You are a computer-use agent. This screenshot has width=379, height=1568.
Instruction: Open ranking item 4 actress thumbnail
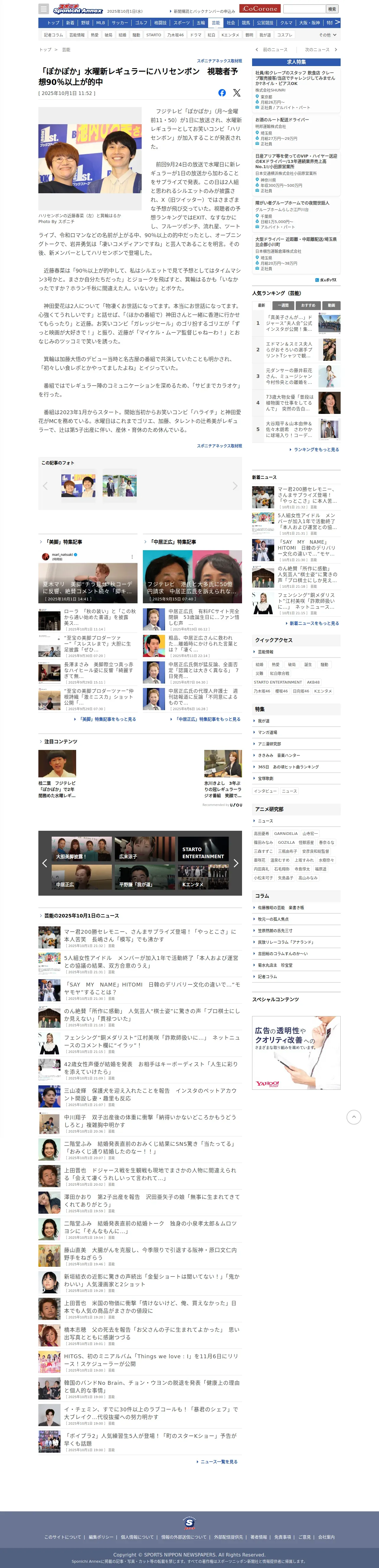329,402
